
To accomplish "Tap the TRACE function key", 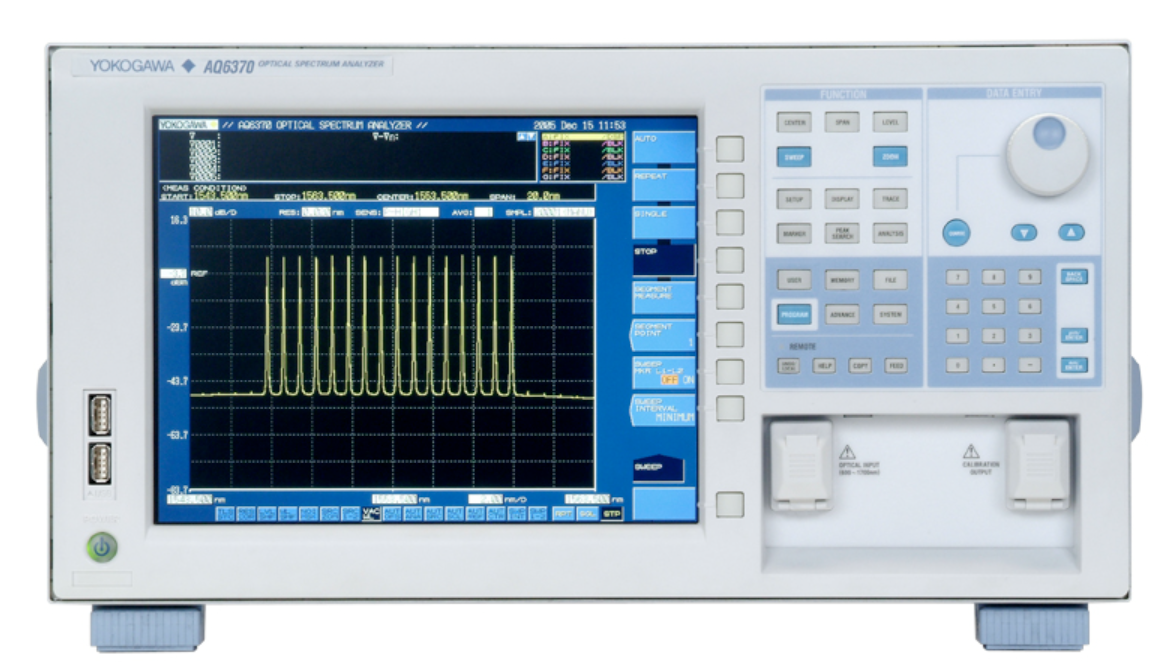I will 890,199.
